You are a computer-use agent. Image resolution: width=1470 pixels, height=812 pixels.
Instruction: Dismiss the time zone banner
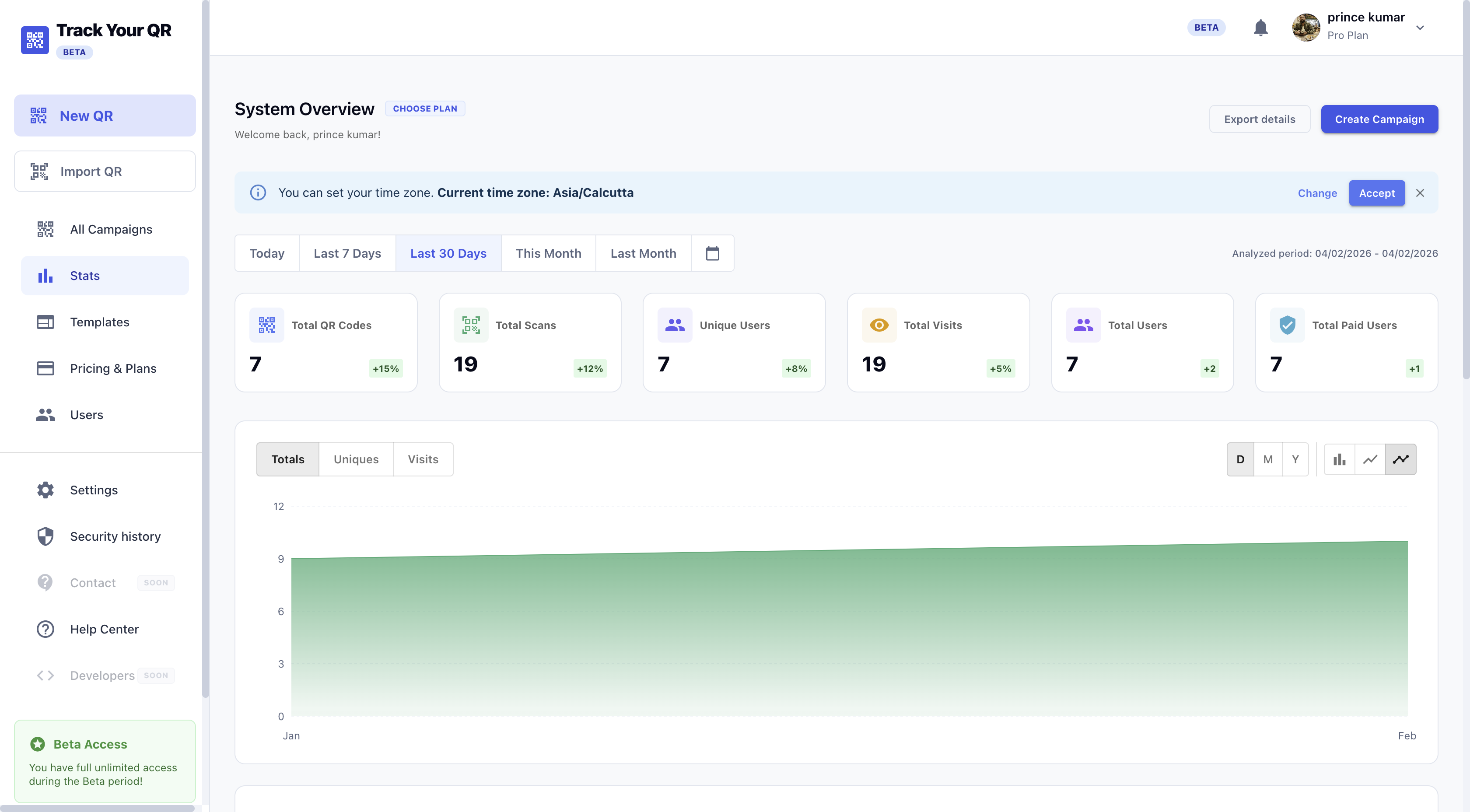click(1421, 193)
